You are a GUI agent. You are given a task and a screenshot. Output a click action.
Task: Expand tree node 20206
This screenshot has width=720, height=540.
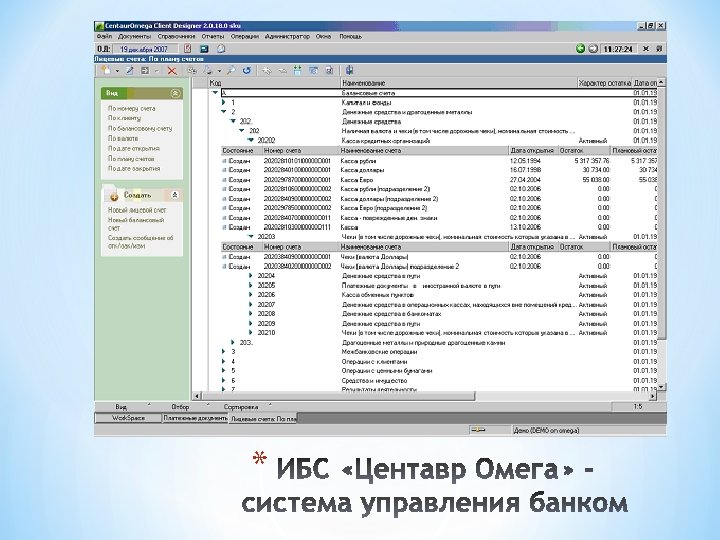[x=251, y=295]
